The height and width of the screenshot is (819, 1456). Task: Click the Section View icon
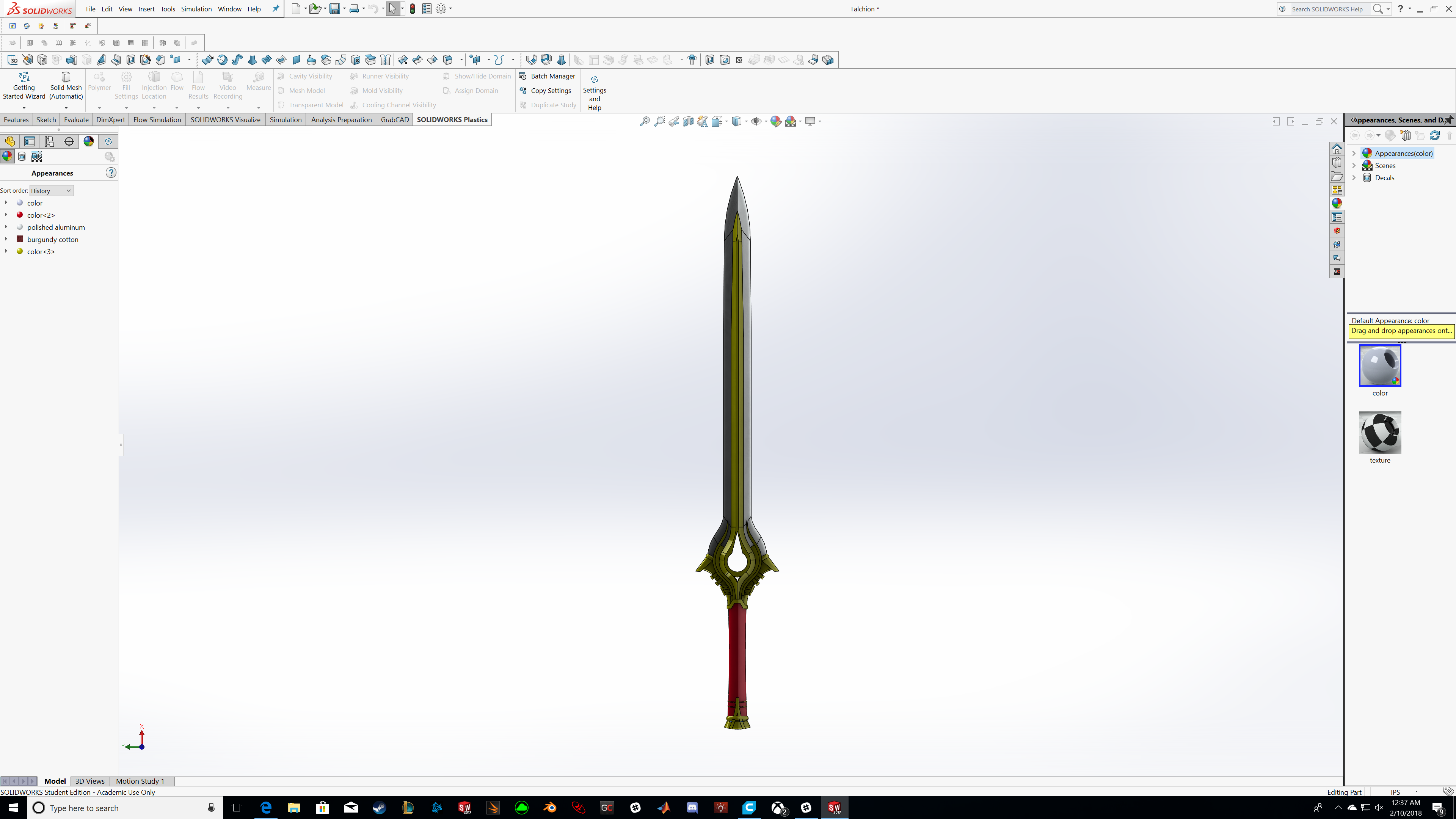(x=688, y=121)
